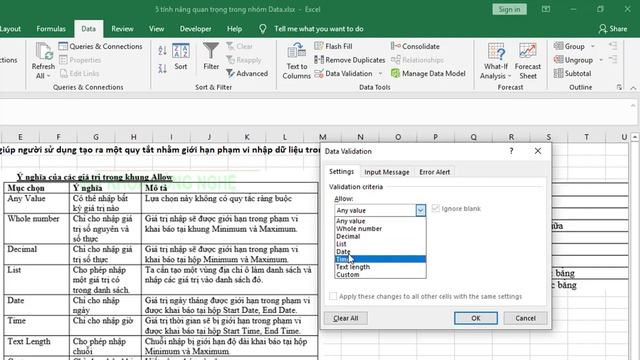Click Remove Duplicates
The image size is (640, 360).
click(x=350, y=60)
